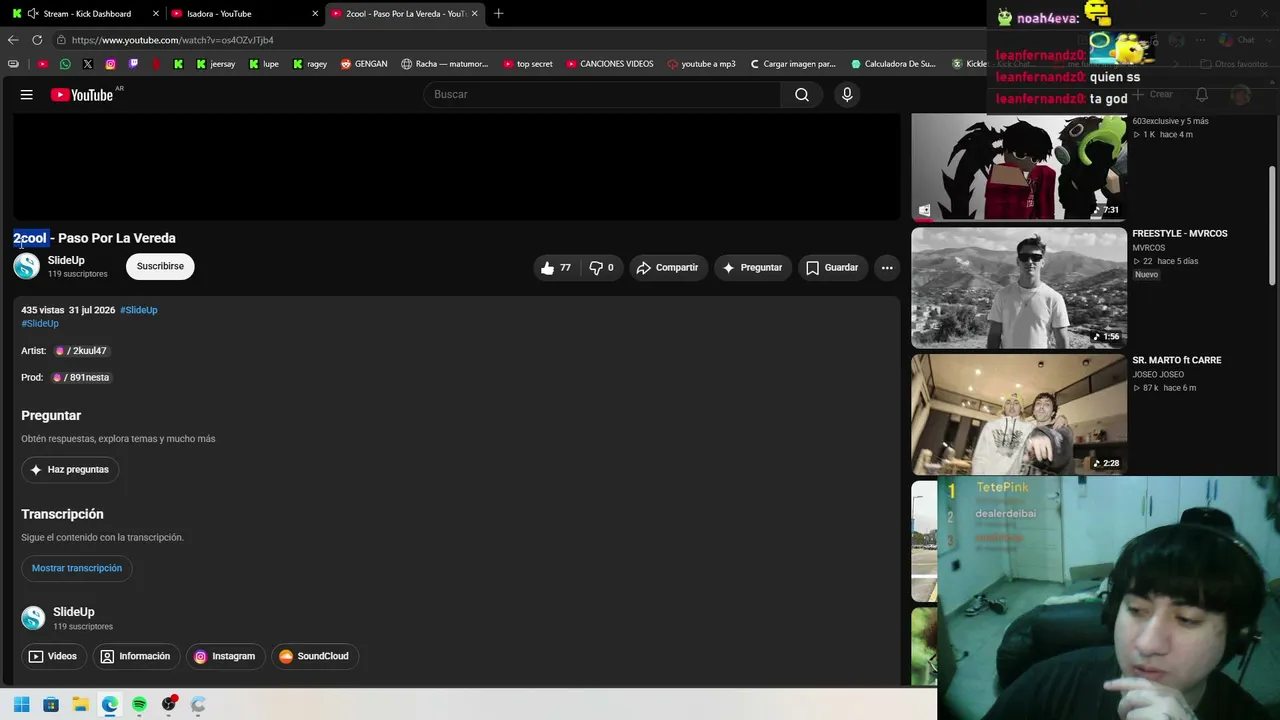Click the browser address bar URL
This screenshot has height=720, width=1280.
173,40
